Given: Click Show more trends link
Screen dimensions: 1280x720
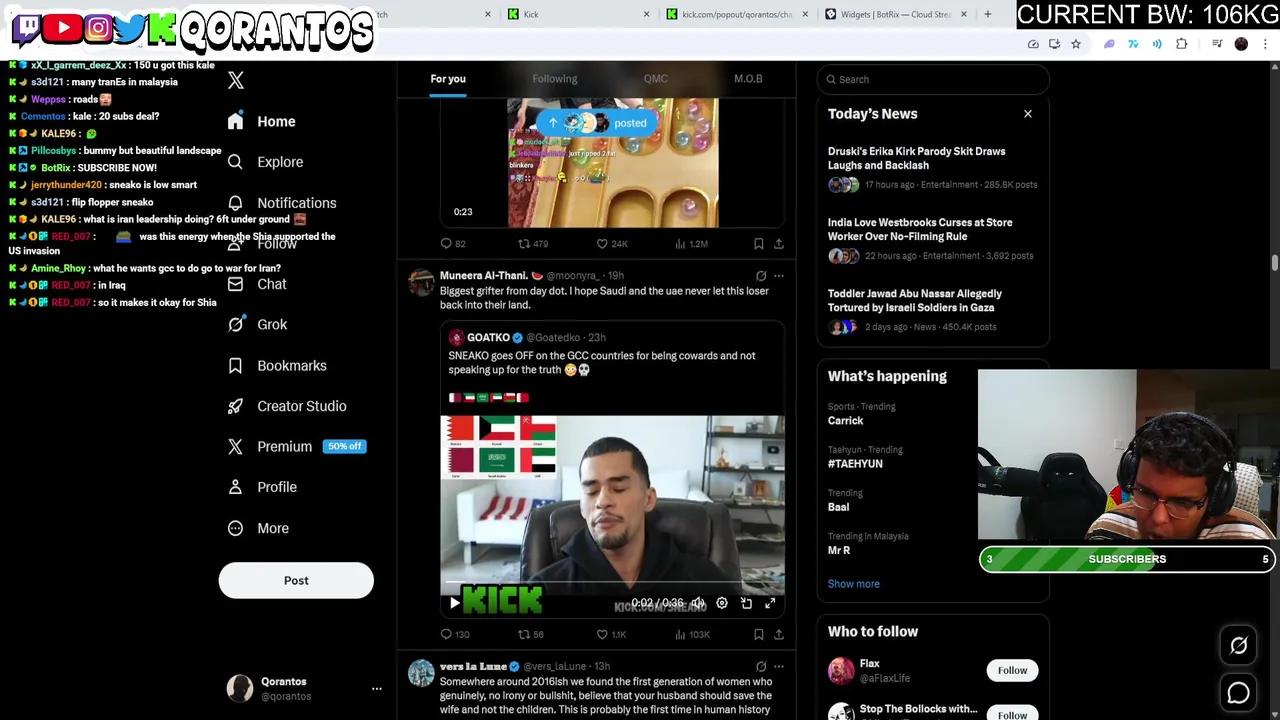Looking at the screenshot, I should (853, 584).
